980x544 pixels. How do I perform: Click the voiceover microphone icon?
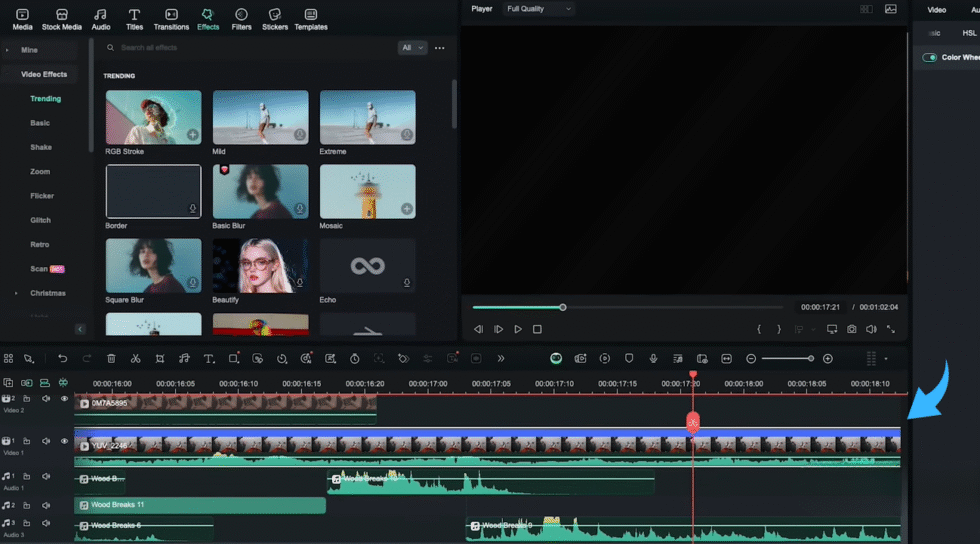(653, 358)
